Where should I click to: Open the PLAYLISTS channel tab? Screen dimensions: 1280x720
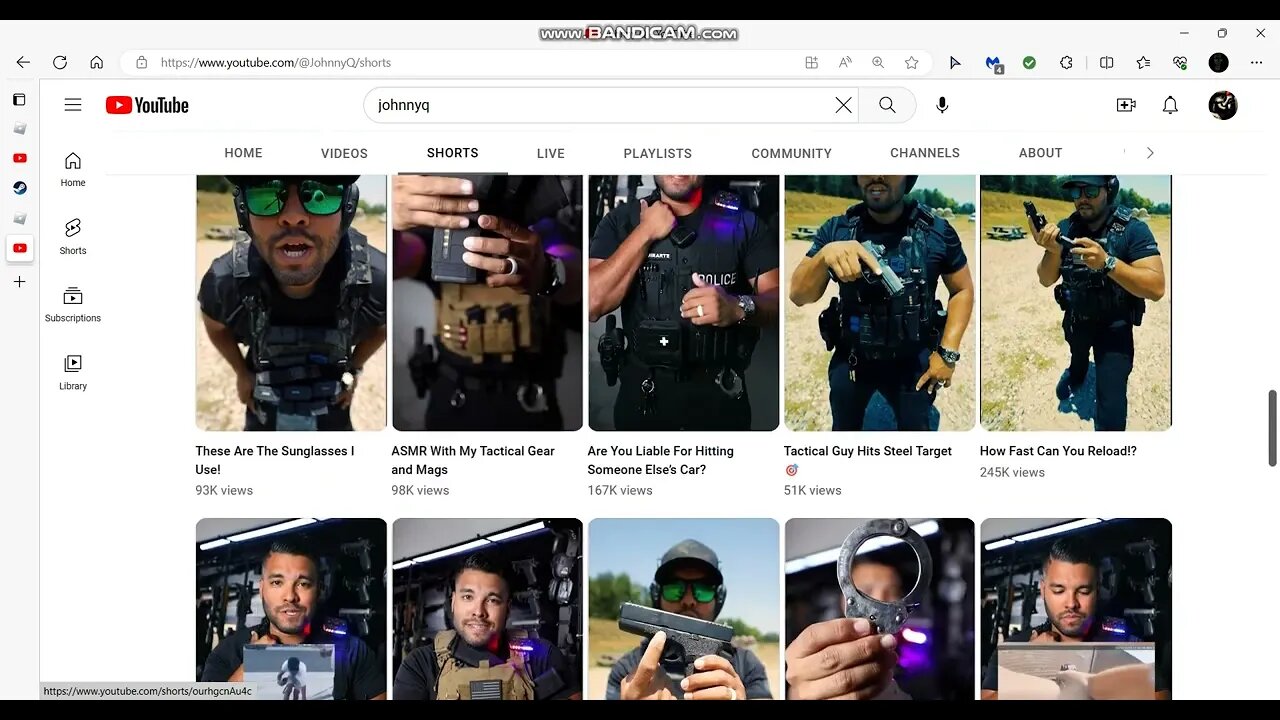[657, 153]
